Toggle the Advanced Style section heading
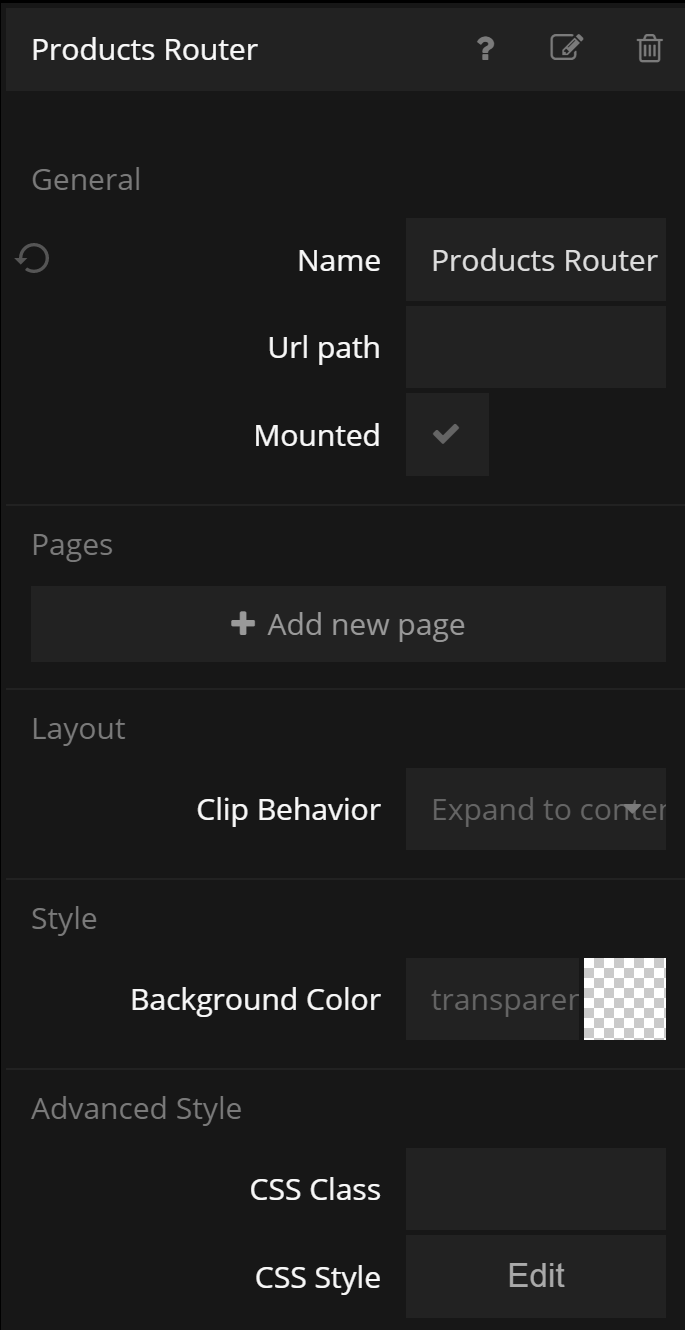Image resolution: width=685 pixels, height=1330 pixels. 136,1109
